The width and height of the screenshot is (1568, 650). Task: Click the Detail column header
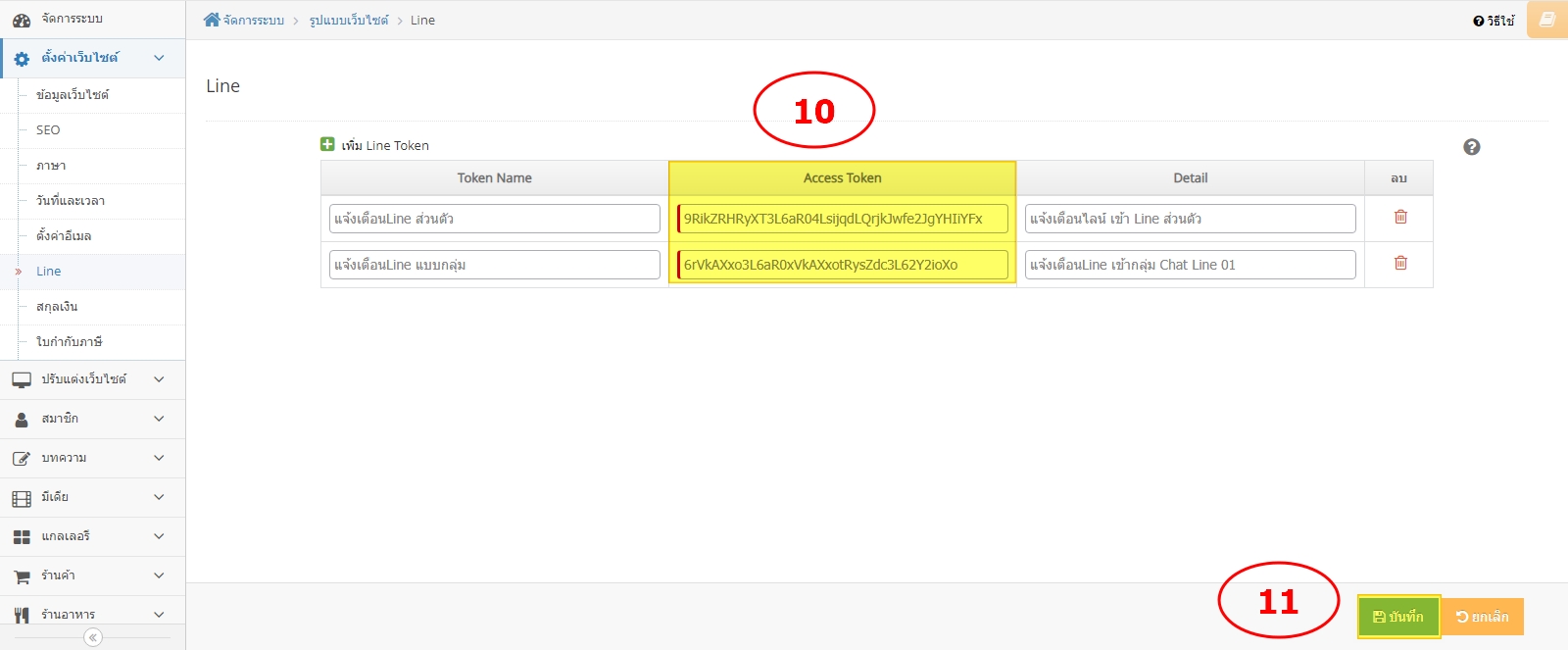click(x=1191, y=177)
